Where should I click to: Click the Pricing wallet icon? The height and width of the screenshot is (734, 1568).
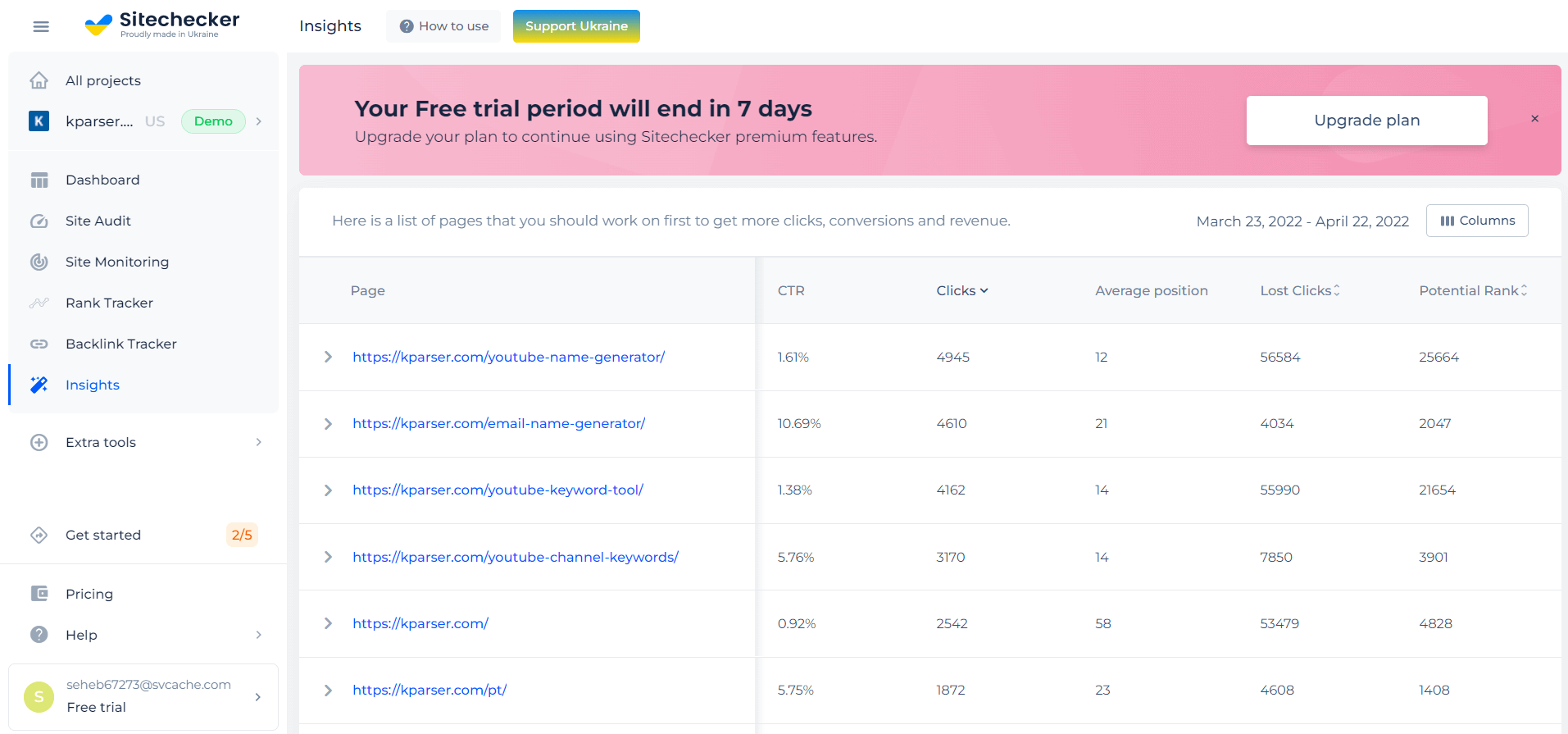tap(39, 593)
